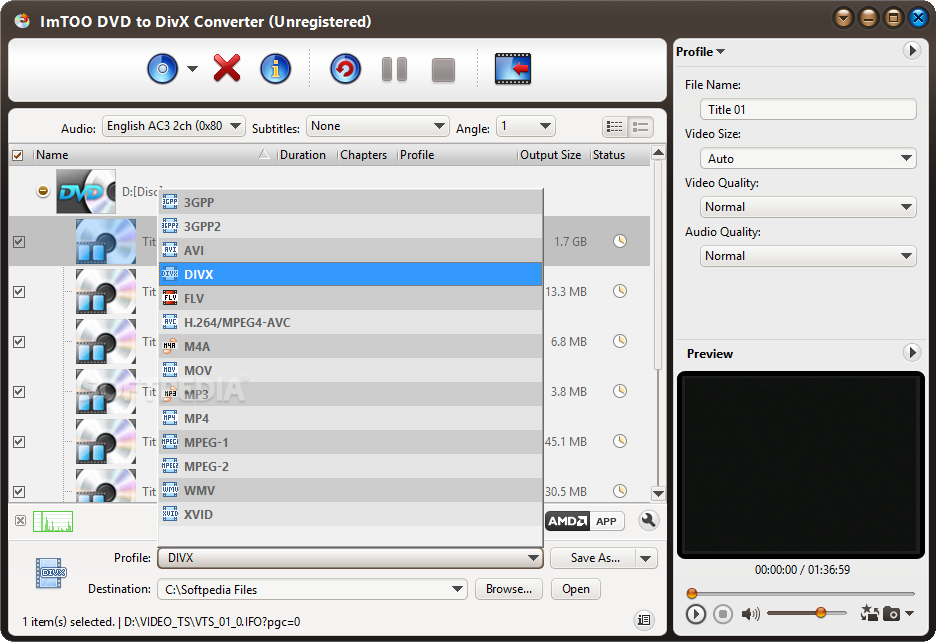
Task: Stop conversion with the square stop icon
Action: coord(443,70)
